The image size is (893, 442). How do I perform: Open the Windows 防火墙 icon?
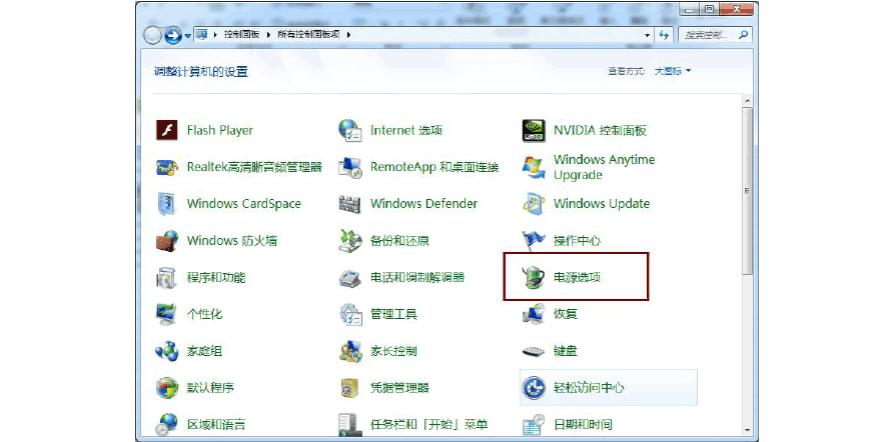click(167, 241)
